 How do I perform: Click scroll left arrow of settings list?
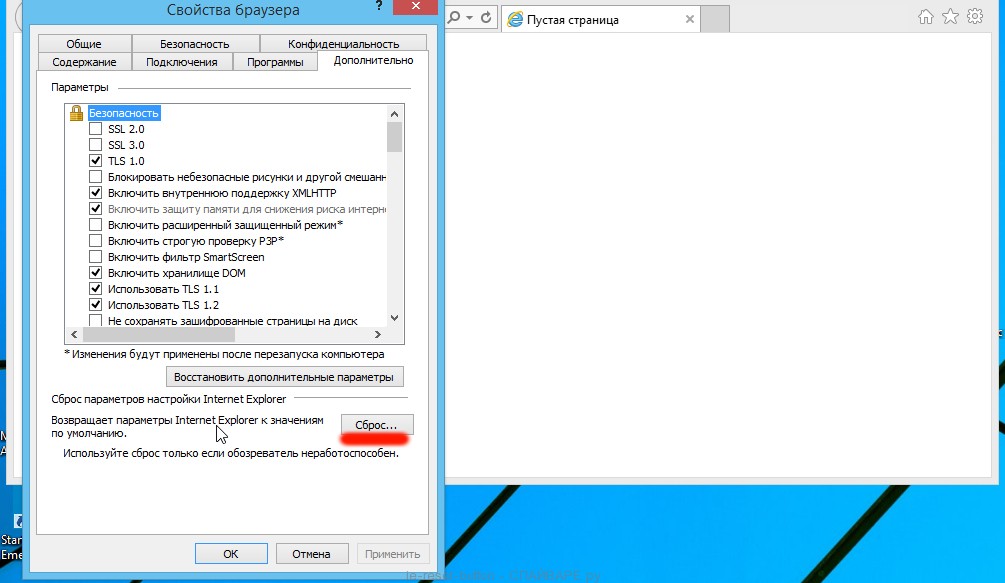74,334
